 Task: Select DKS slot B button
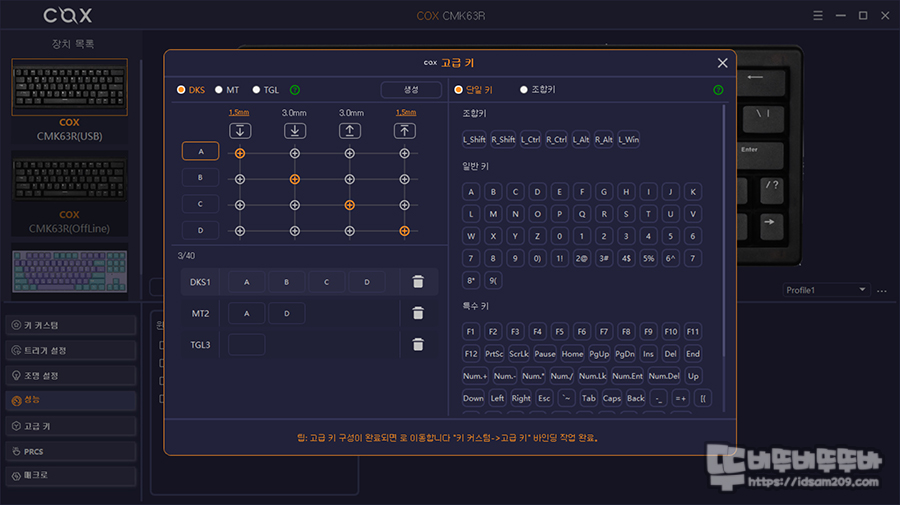200,178
